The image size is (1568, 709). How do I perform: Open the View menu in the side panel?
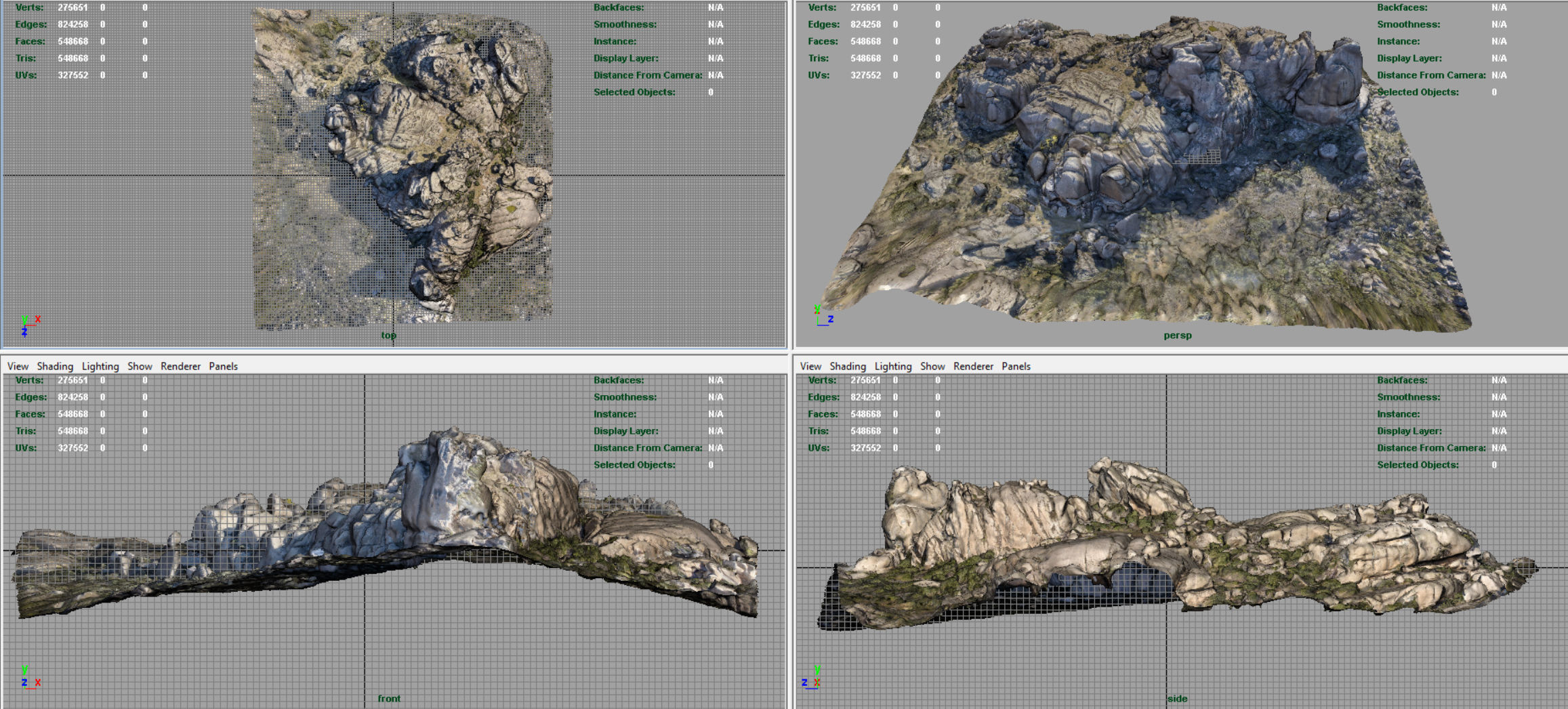tap(810, 366)
